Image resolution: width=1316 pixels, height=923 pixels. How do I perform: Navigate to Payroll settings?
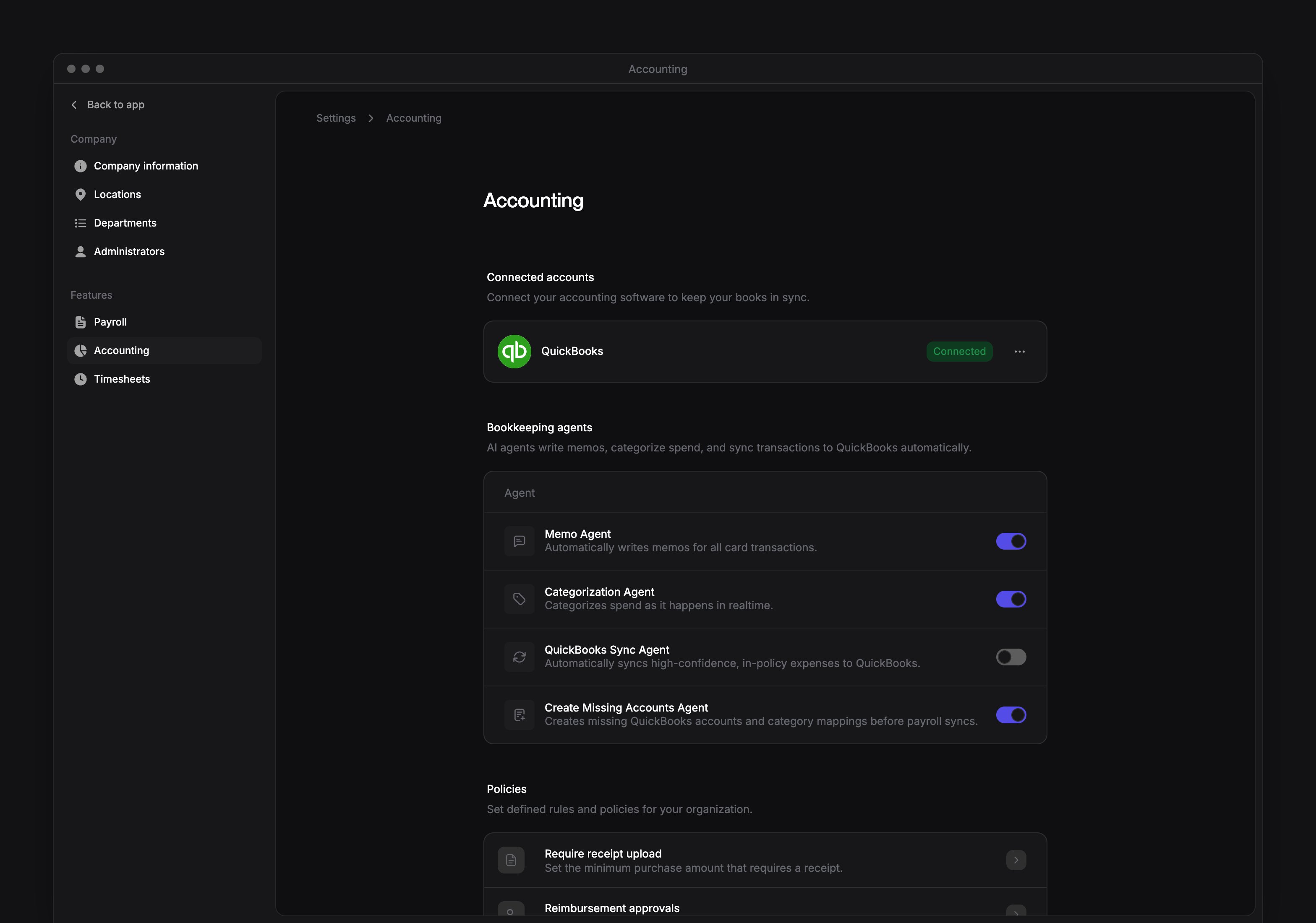(x=164, y=322)
